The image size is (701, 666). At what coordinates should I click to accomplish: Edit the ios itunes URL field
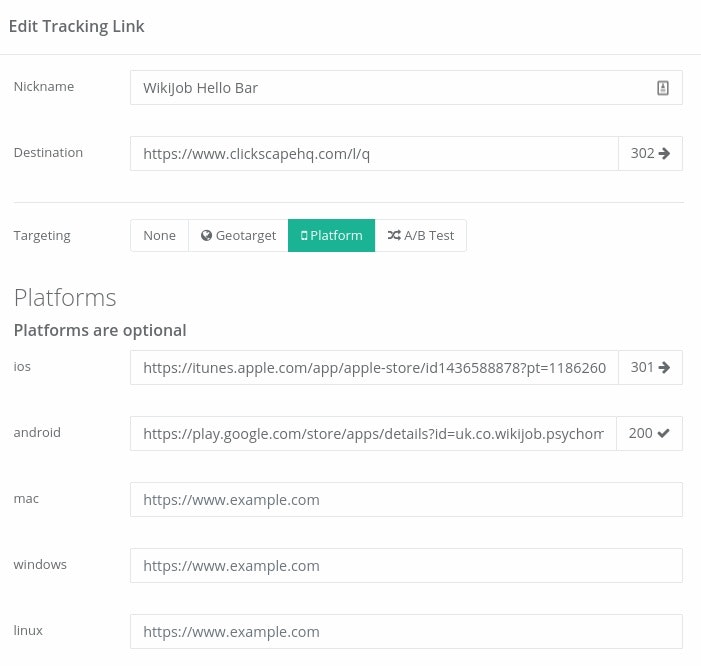coord(374,367)
